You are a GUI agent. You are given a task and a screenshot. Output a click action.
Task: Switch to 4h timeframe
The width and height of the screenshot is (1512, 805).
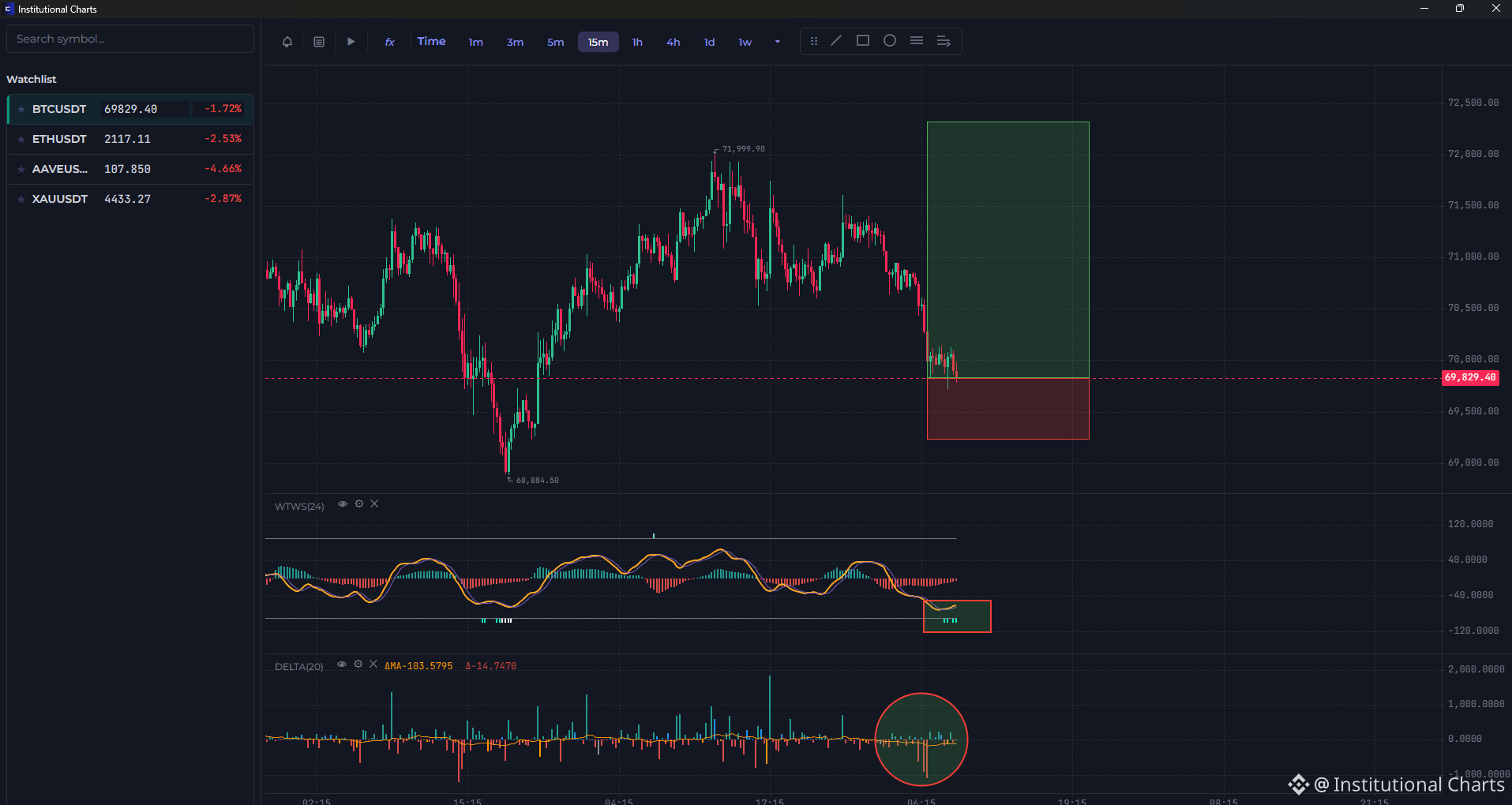tap(673, 42)
